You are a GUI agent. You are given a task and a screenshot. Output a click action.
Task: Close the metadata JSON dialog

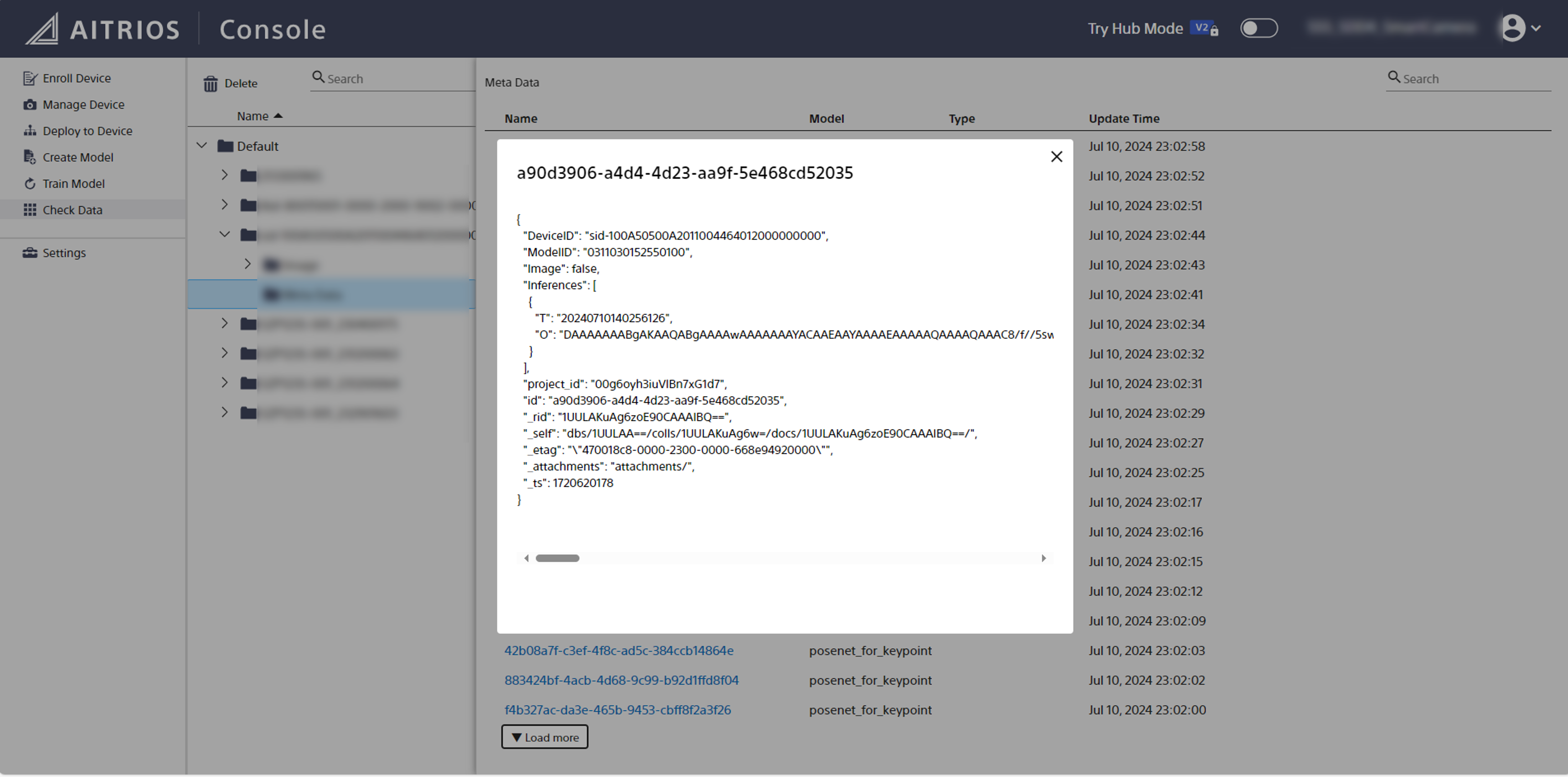1056,157
